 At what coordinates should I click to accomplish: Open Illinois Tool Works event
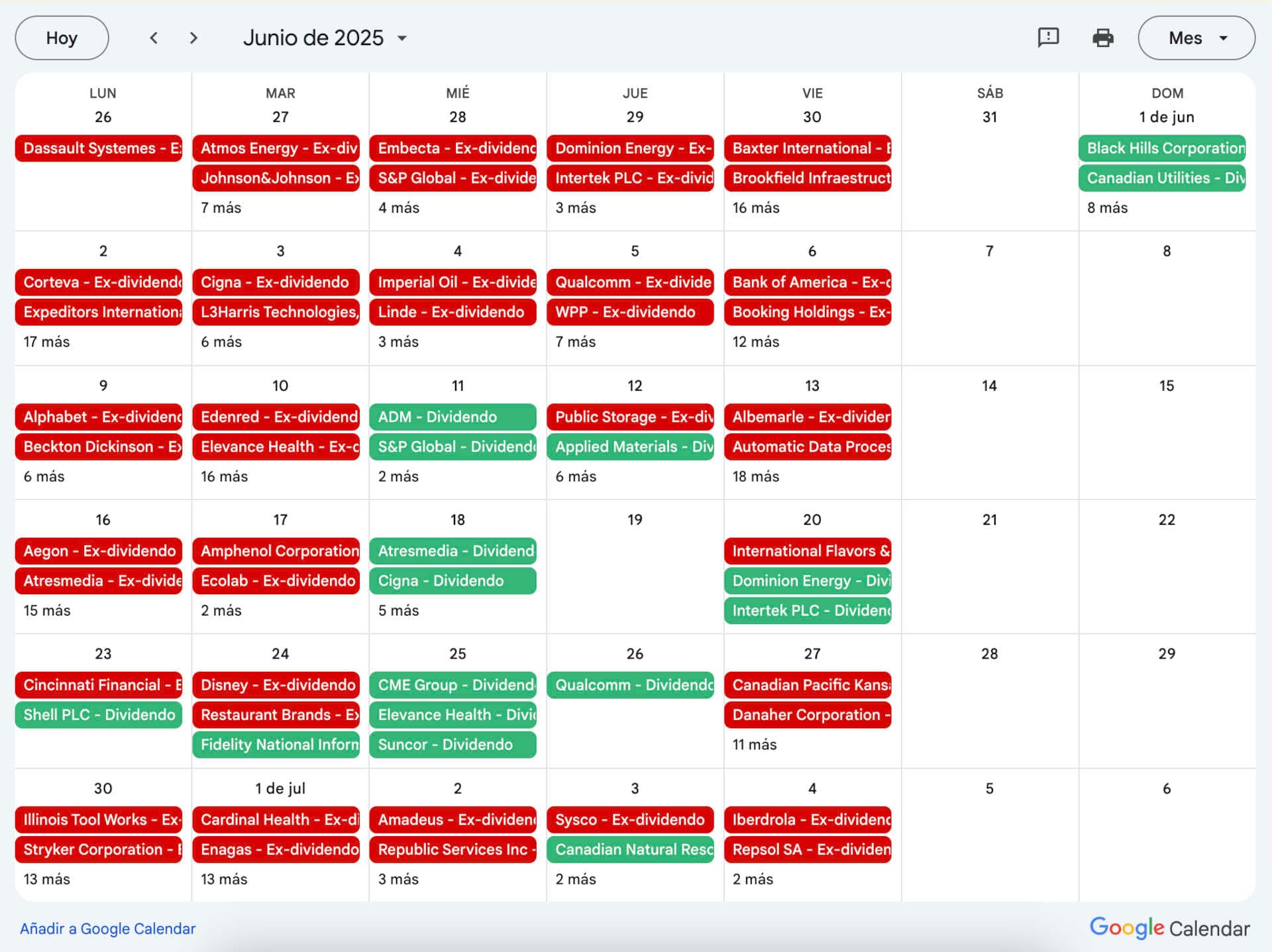click(x=99, y=820)
